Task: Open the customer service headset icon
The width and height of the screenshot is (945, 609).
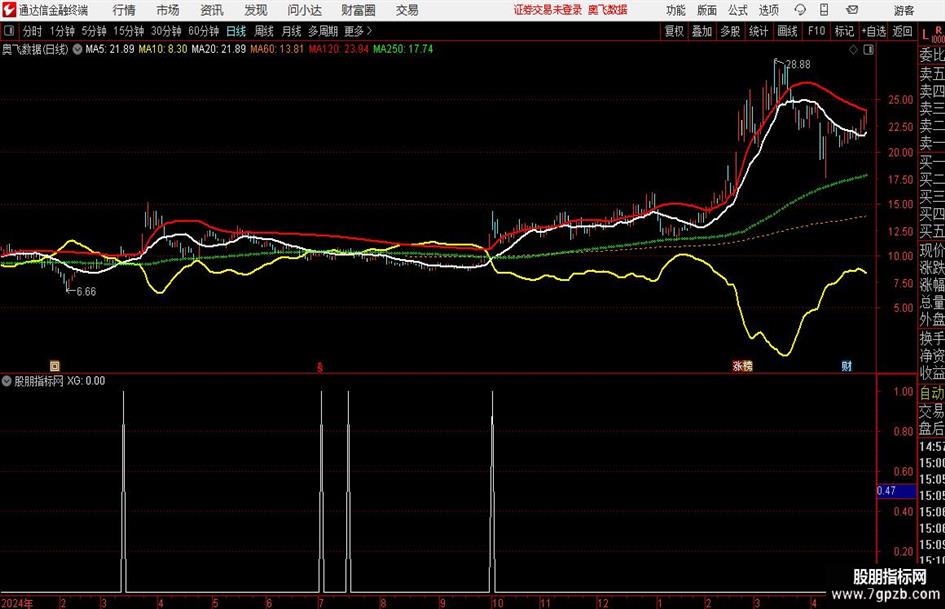Action: click(x=800, y=10)
